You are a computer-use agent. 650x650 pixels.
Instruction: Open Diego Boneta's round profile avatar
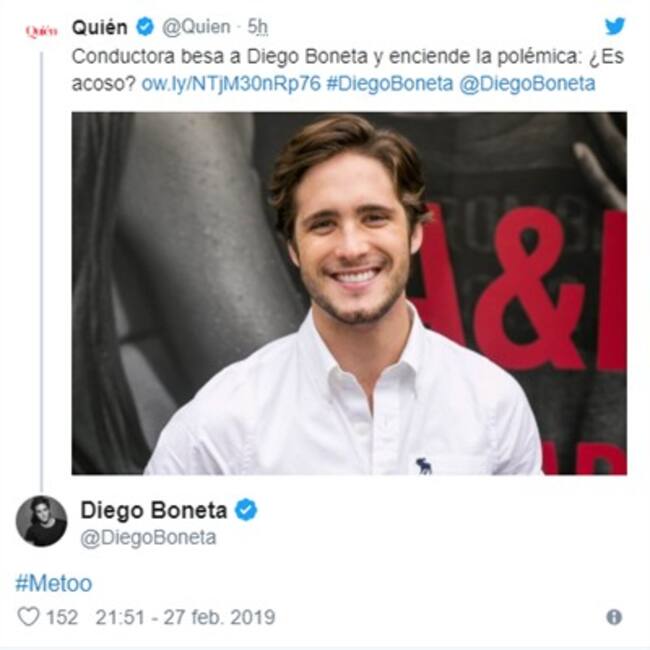click(41, 521)
